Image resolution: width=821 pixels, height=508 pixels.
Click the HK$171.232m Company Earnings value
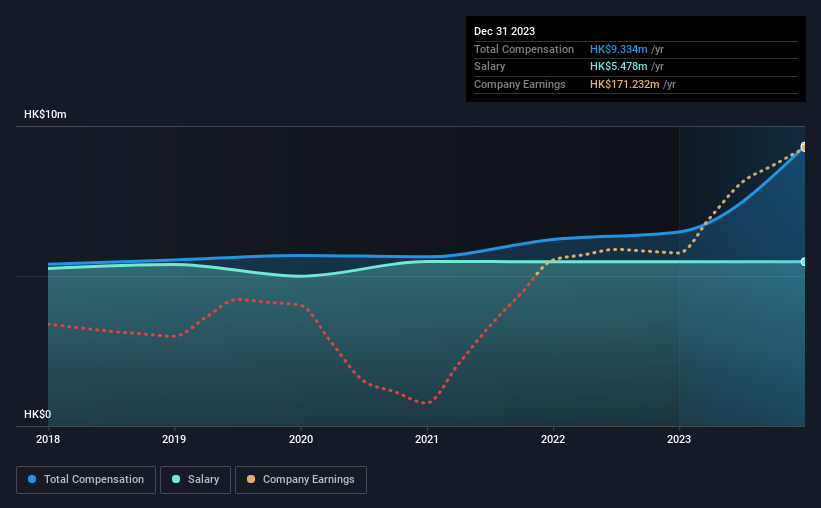(x=625, y=84)
